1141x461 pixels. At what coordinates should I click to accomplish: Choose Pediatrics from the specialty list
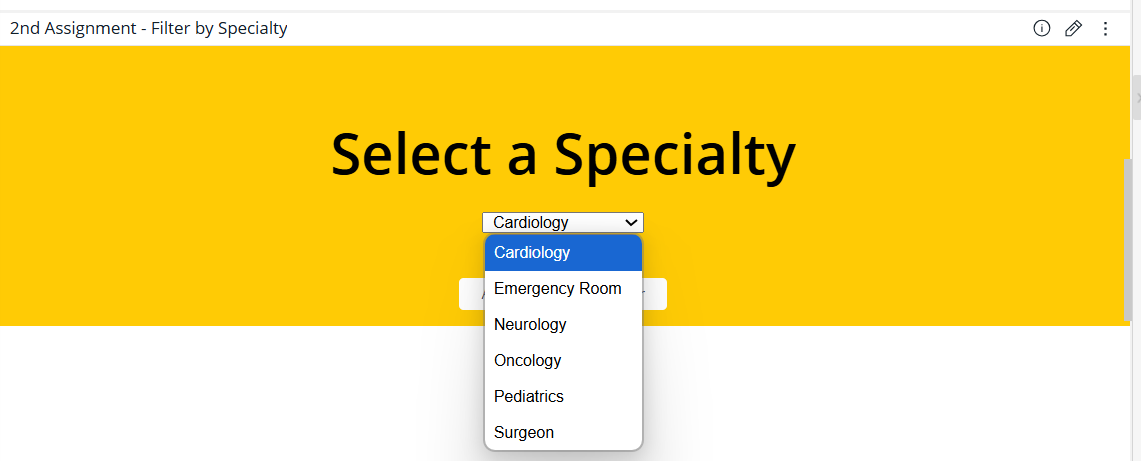point(563,396)
